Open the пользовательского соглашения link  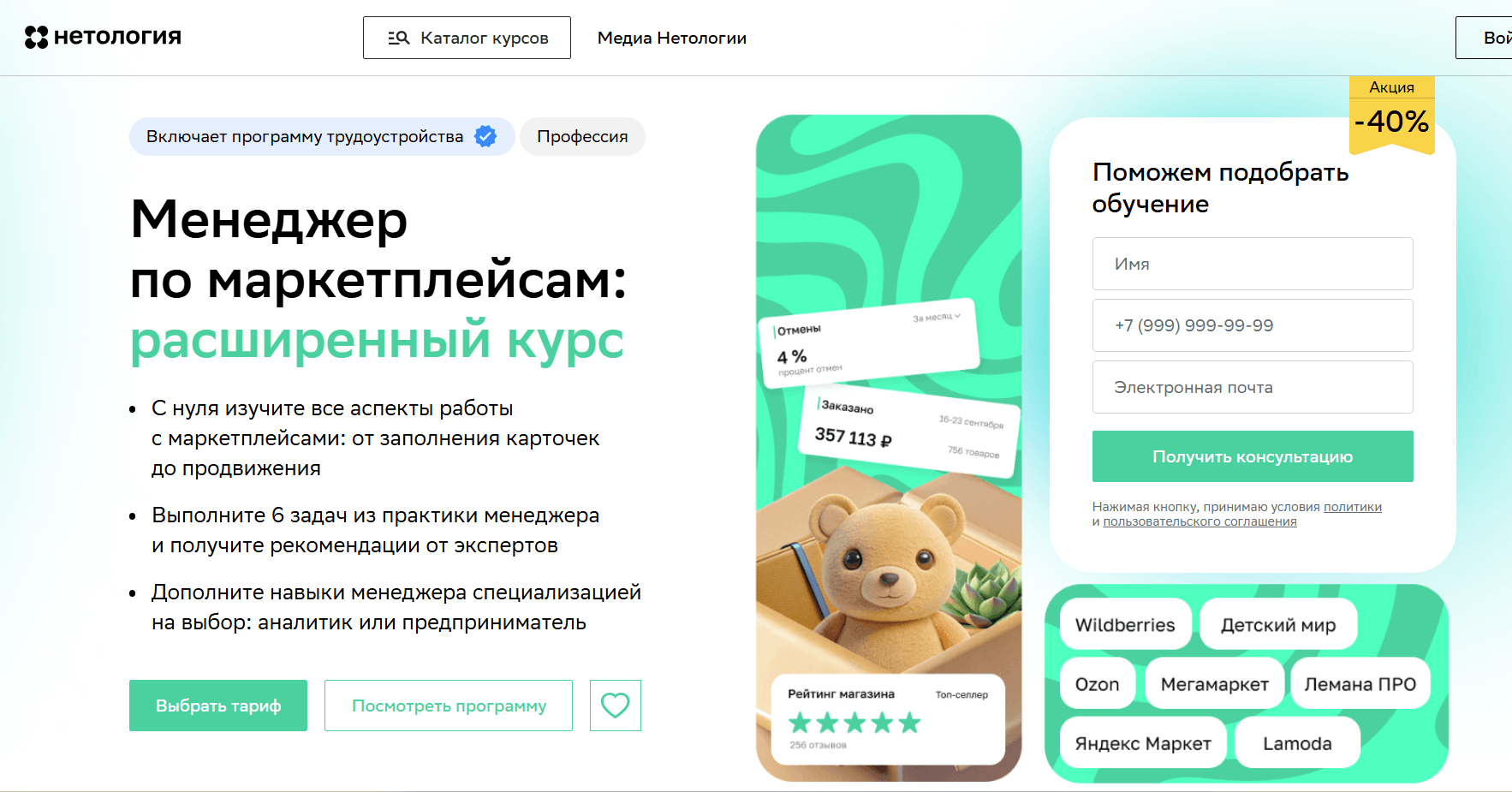point(1199,521)
